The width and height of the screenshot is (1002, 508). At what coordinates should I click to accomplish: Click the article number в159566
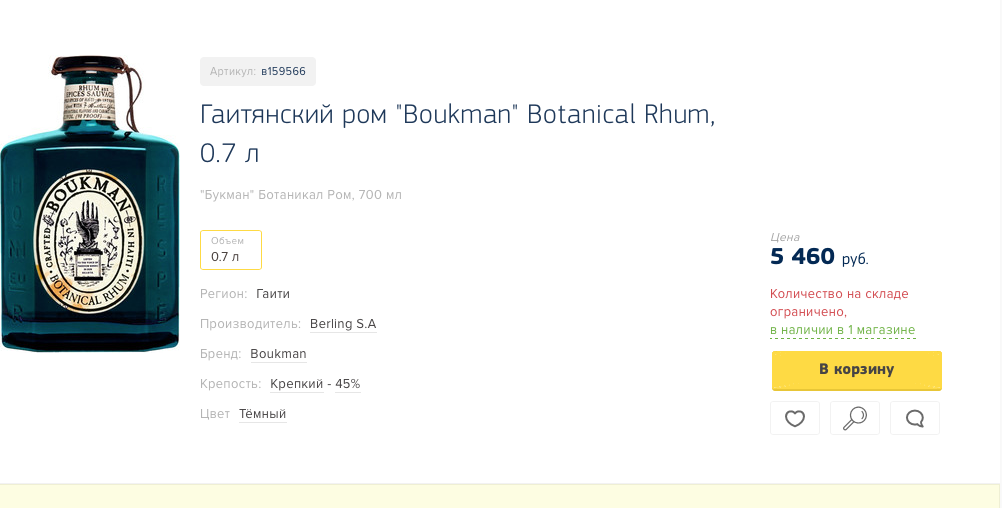click(x=283, y=72)
